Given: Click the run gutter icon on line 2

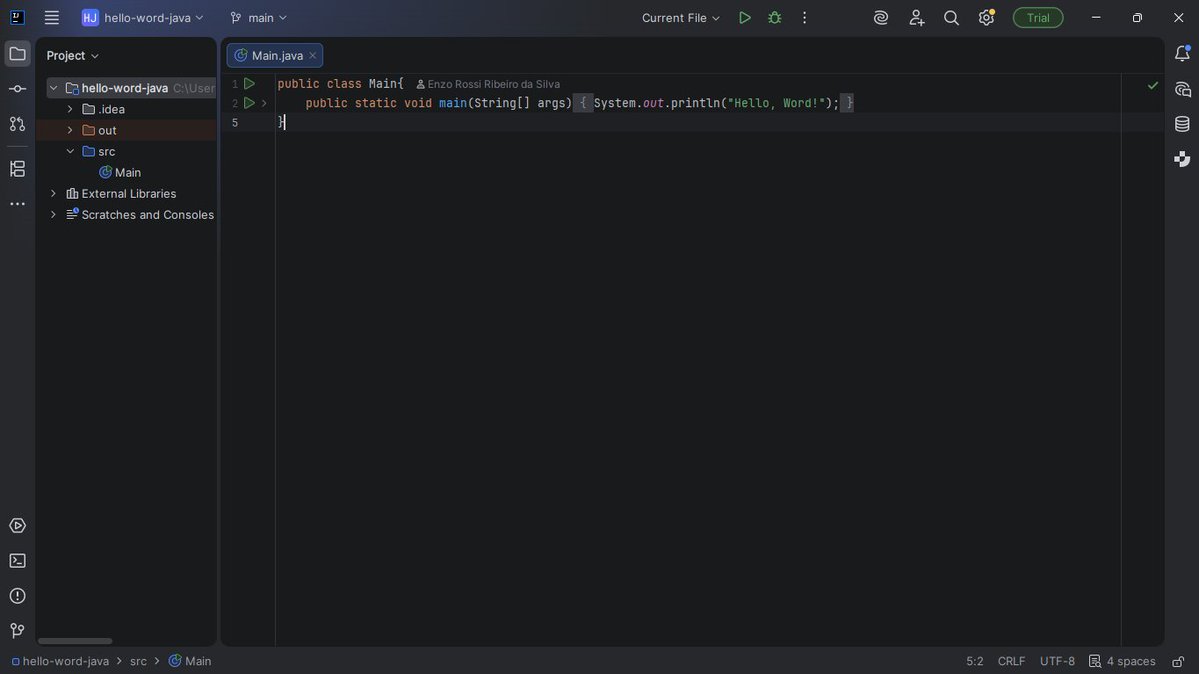Looking at the screenshot, I should coord(249,103).
